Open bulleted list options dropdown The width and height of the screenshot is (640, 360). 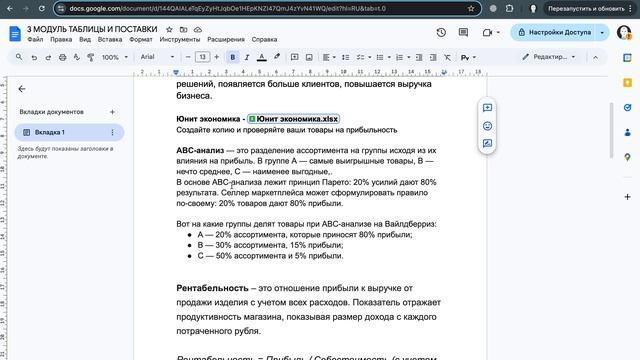point(383,58)
